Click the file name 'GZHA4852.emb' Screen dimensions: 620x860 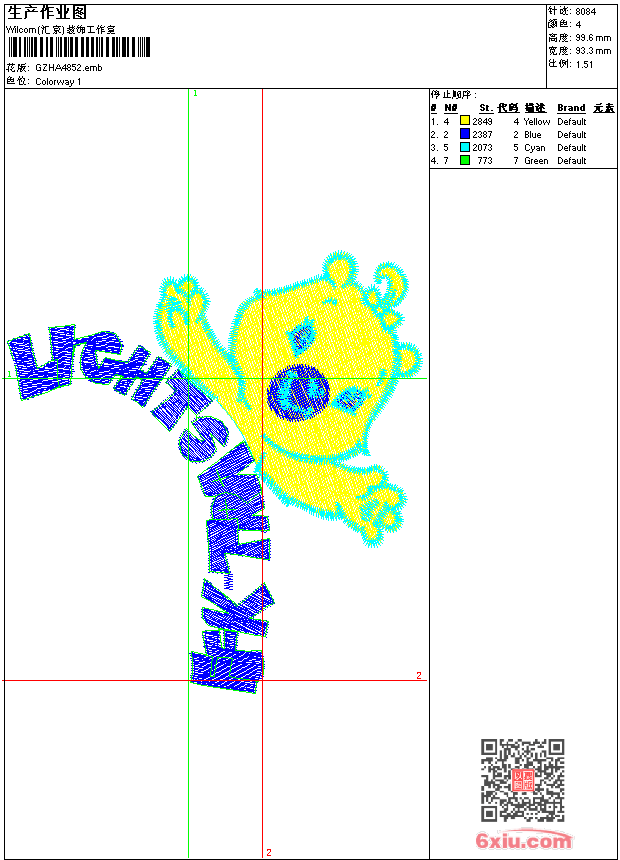click(69, 68)
